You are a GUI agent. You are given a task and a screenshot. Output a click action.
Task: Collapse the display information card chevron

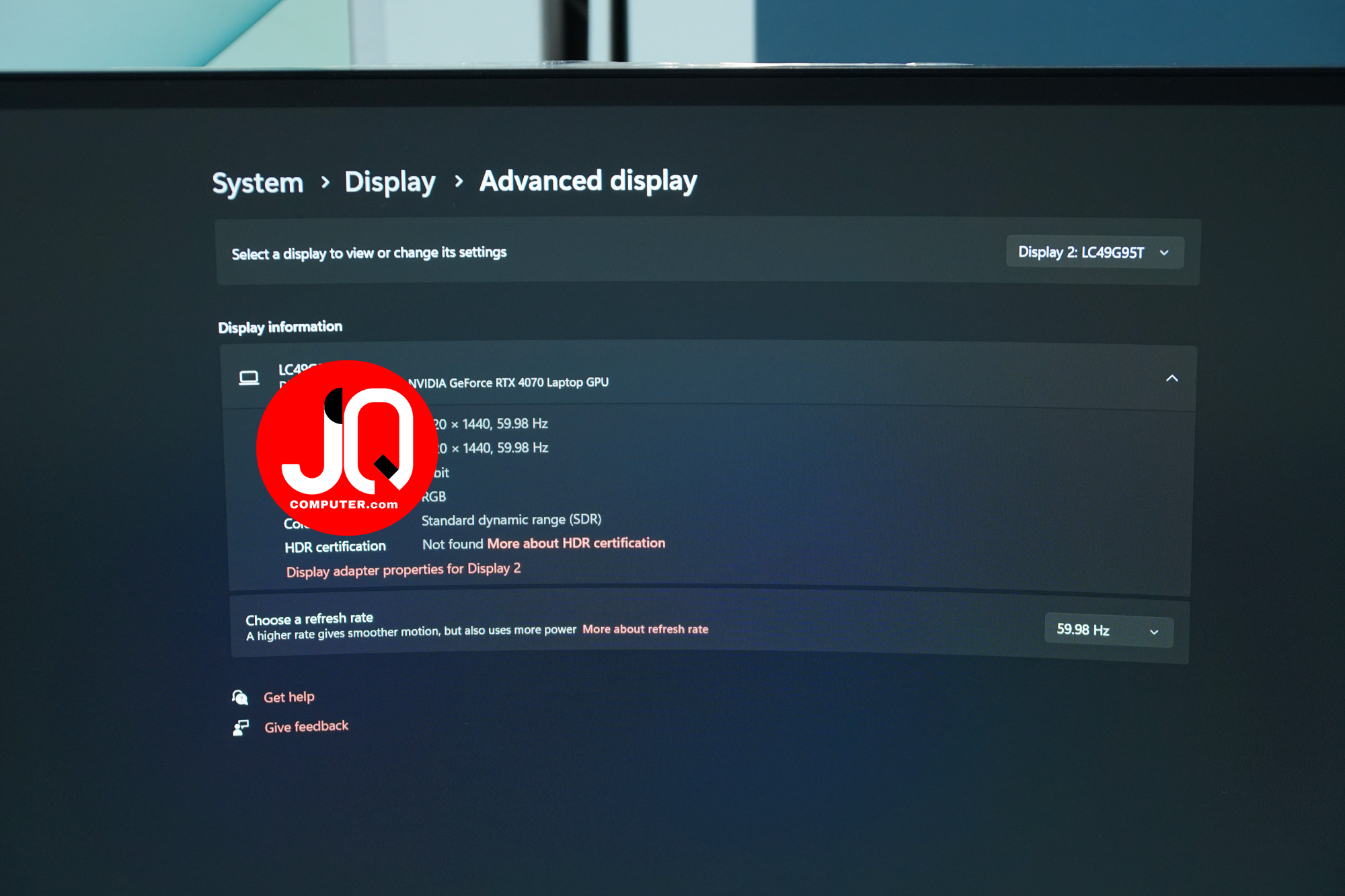[x=1171, y=378]
